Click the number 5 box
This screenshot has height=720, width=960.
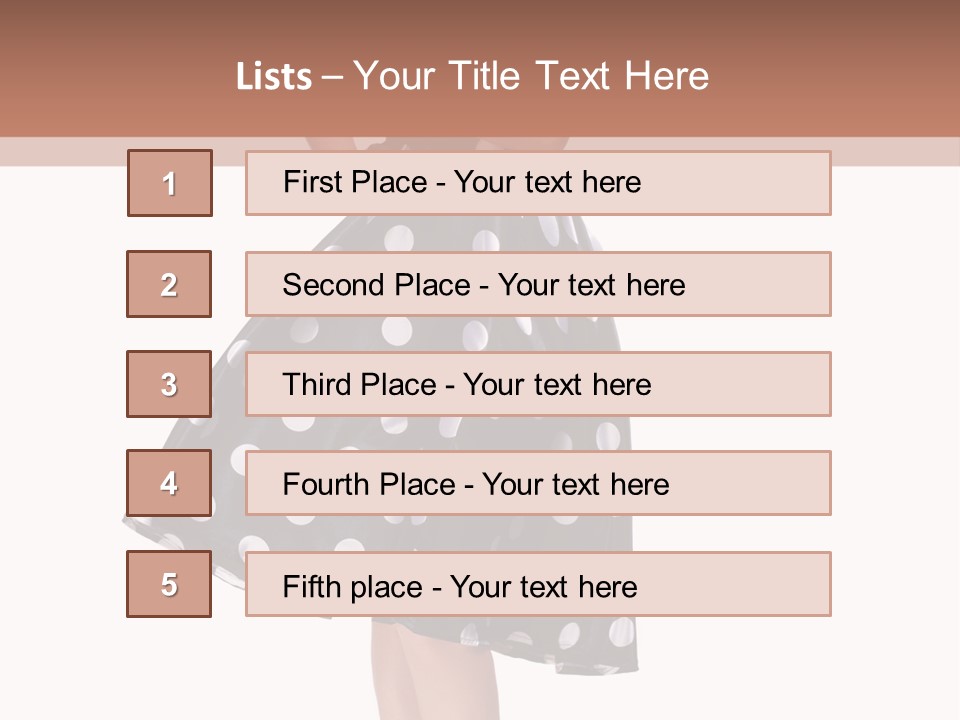(169, 584)
